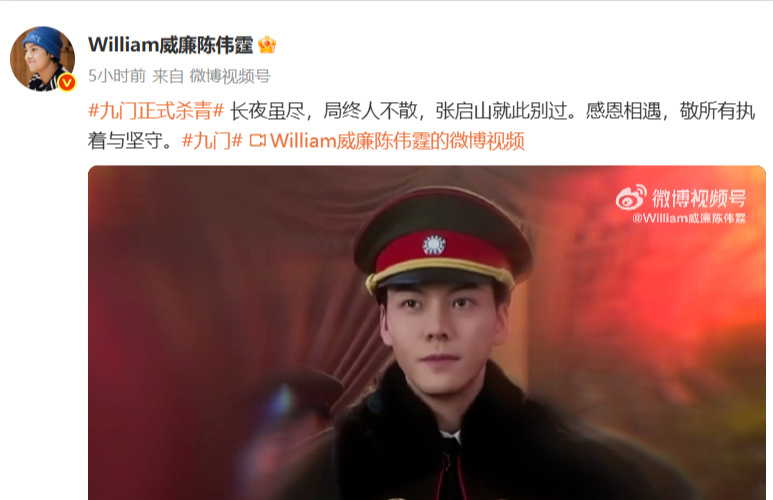Click the post text 长夜虽尽
Viewport: 773px width, 500px height.
pos(268,111)
